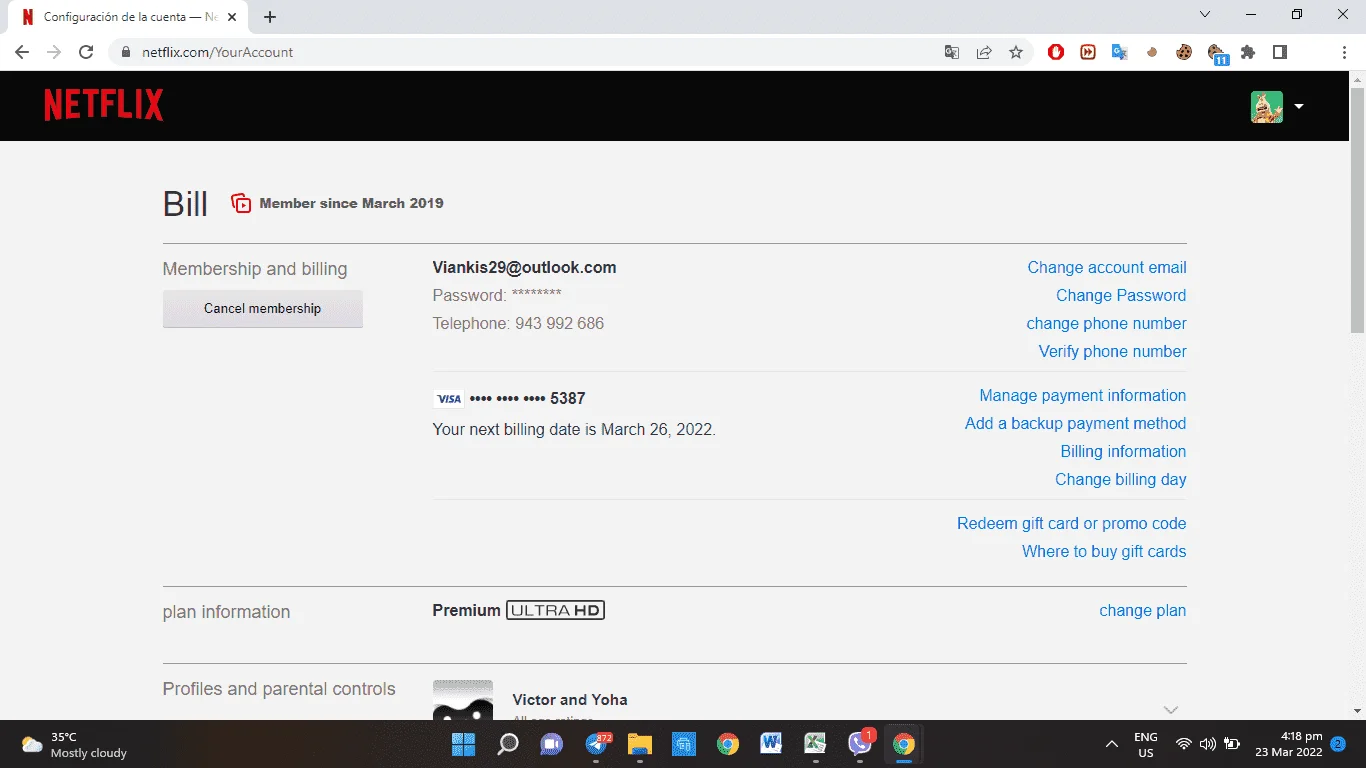Click the Netflix logo
1366x768 pixels.
104,105
